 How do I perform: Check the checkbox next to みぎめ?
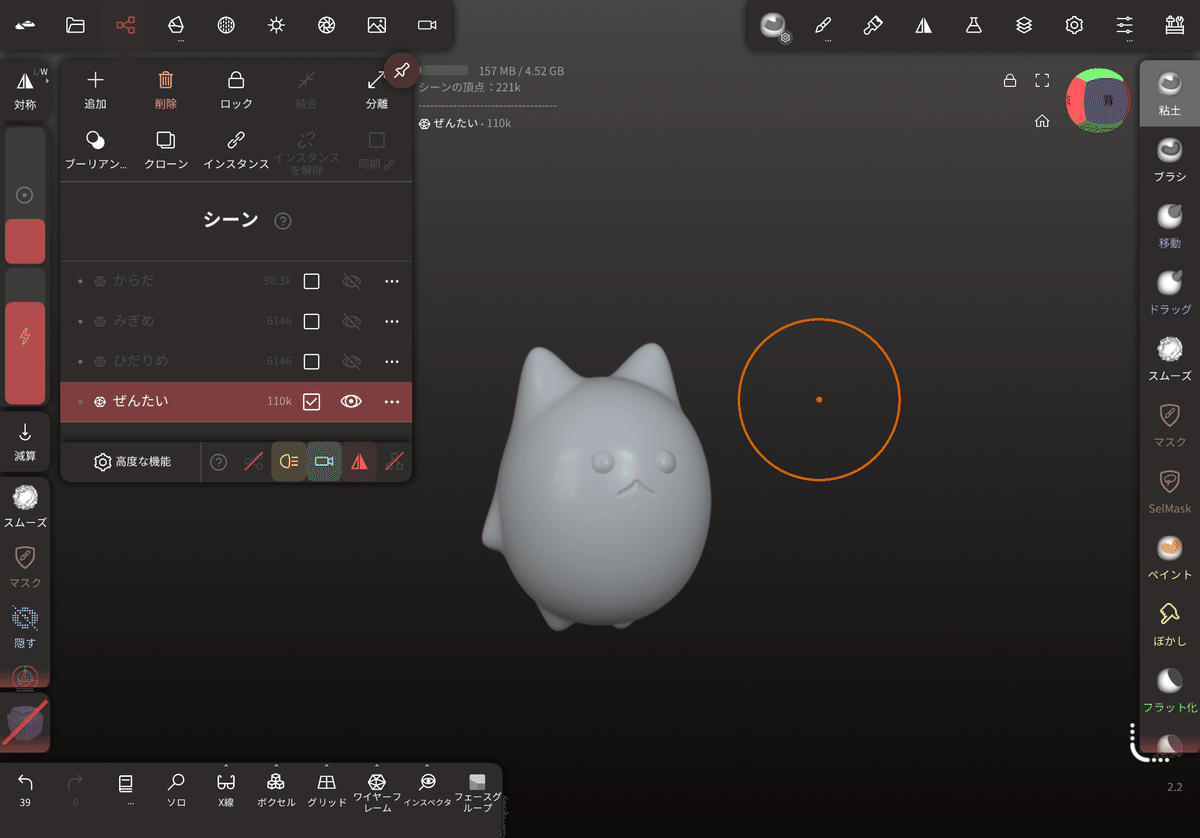[x=311, y=321]
